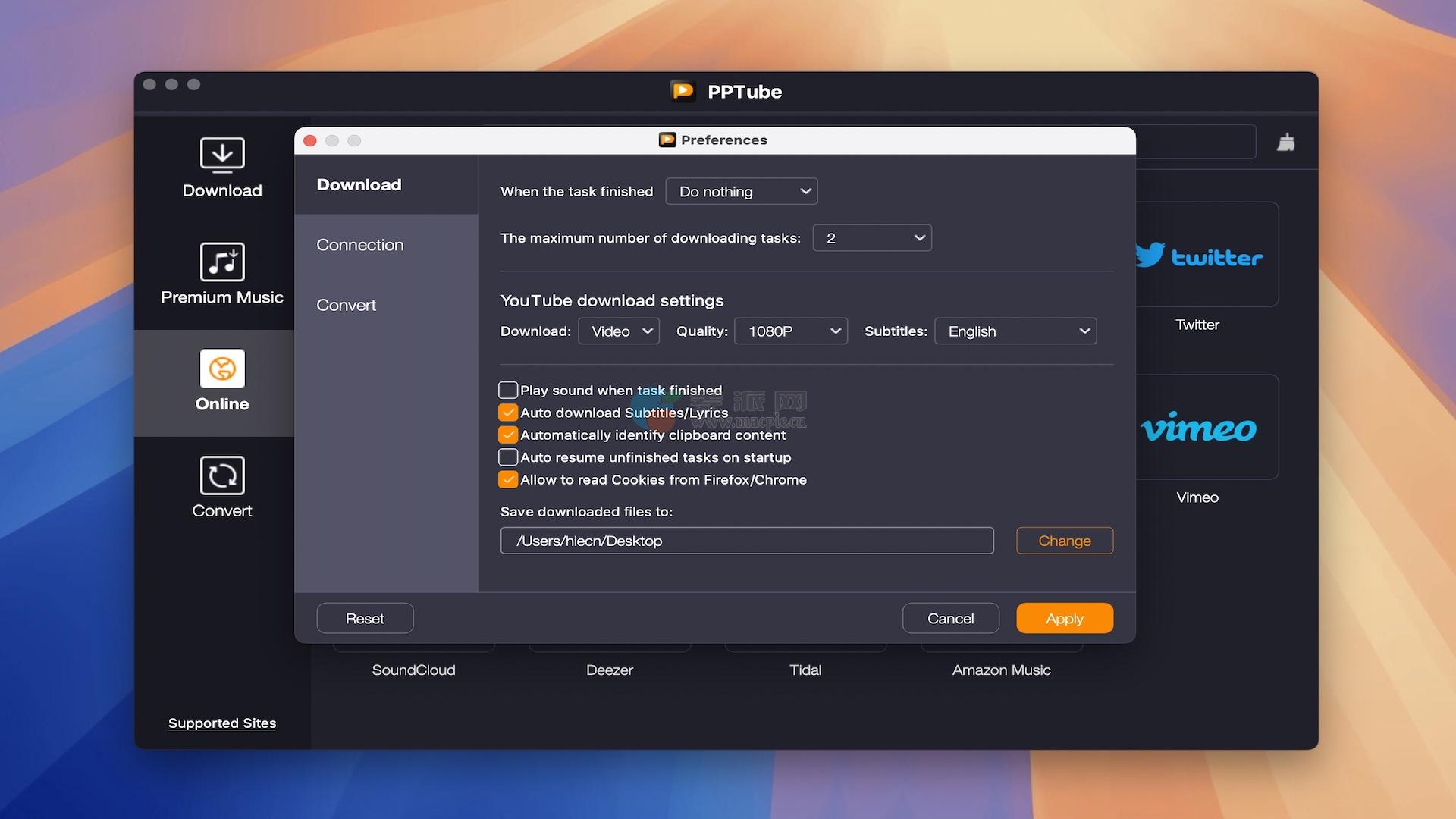Click the Vimeo caption under the tile
Screen dimensions: 1456x819
point(1197,497)
